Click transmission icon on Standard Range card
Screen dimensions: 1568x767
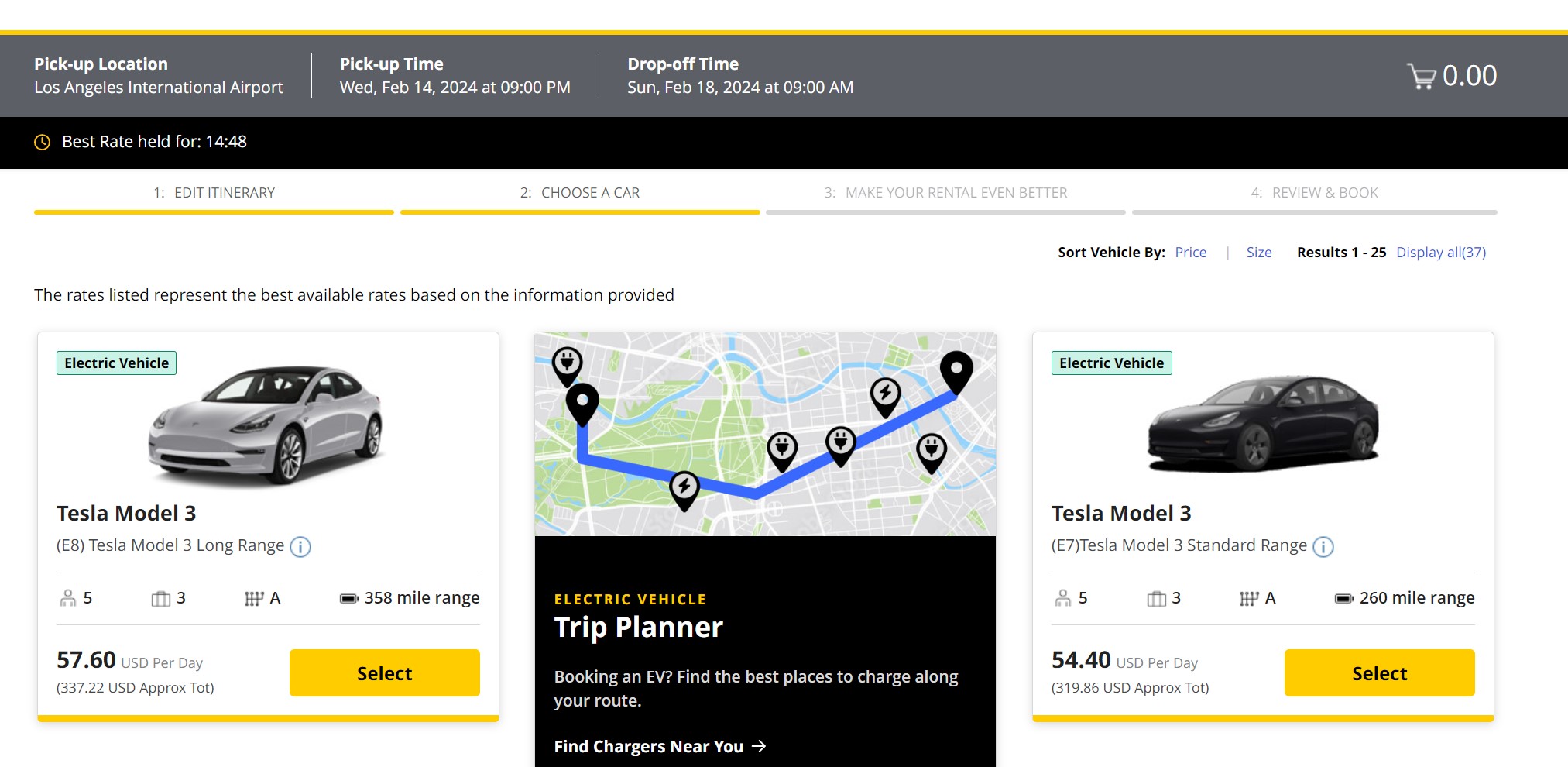(x=1248, y=599)
